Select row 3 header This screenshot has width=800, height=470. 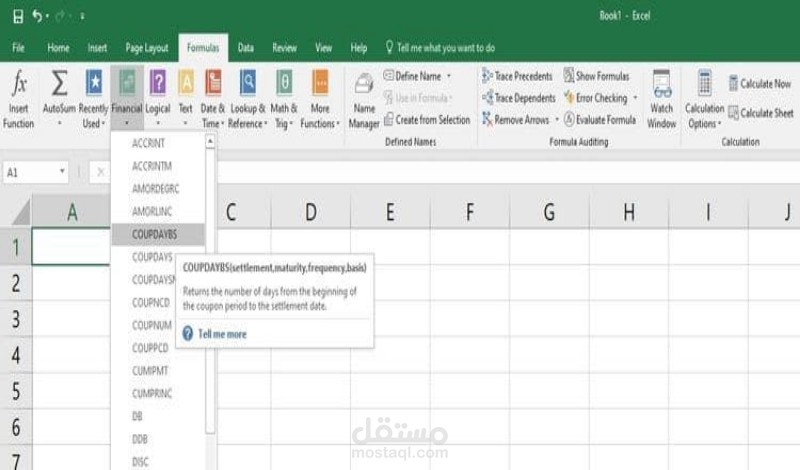16,319
